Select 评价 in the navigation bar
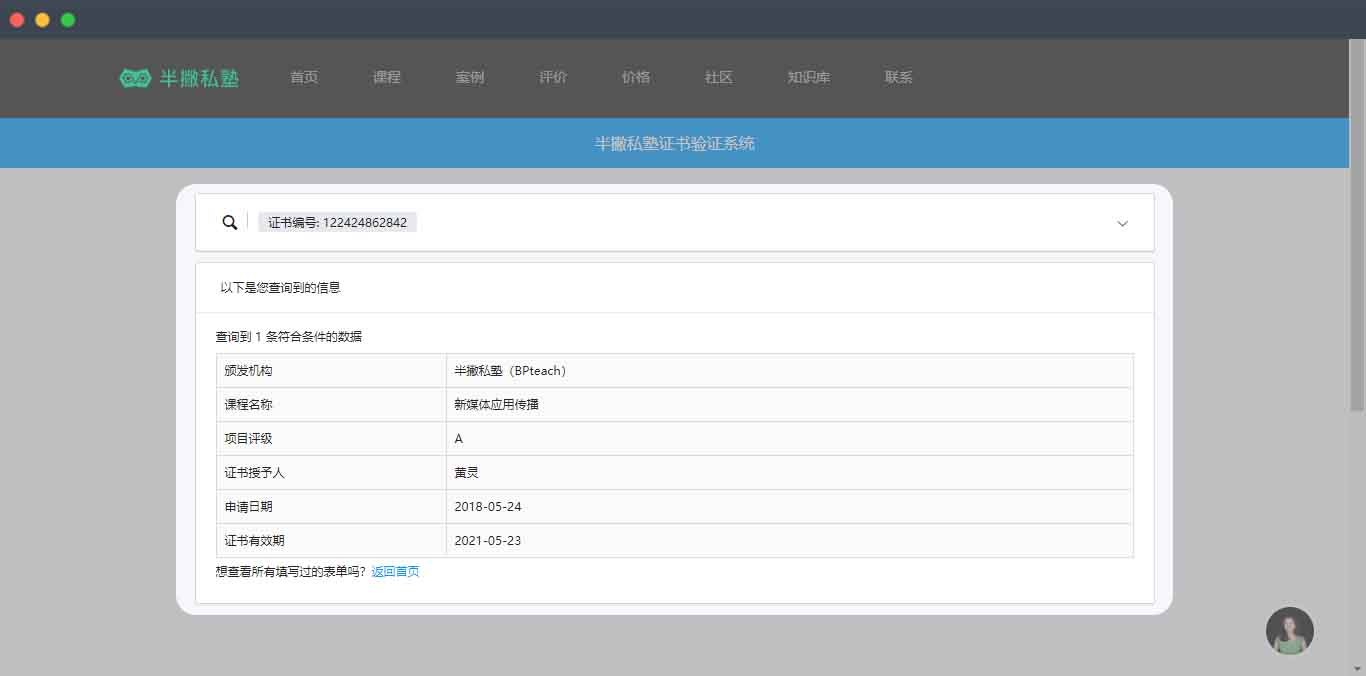The width and height of the screenshot is (1366, 676). pyautogui.click(x=553, y=77)
